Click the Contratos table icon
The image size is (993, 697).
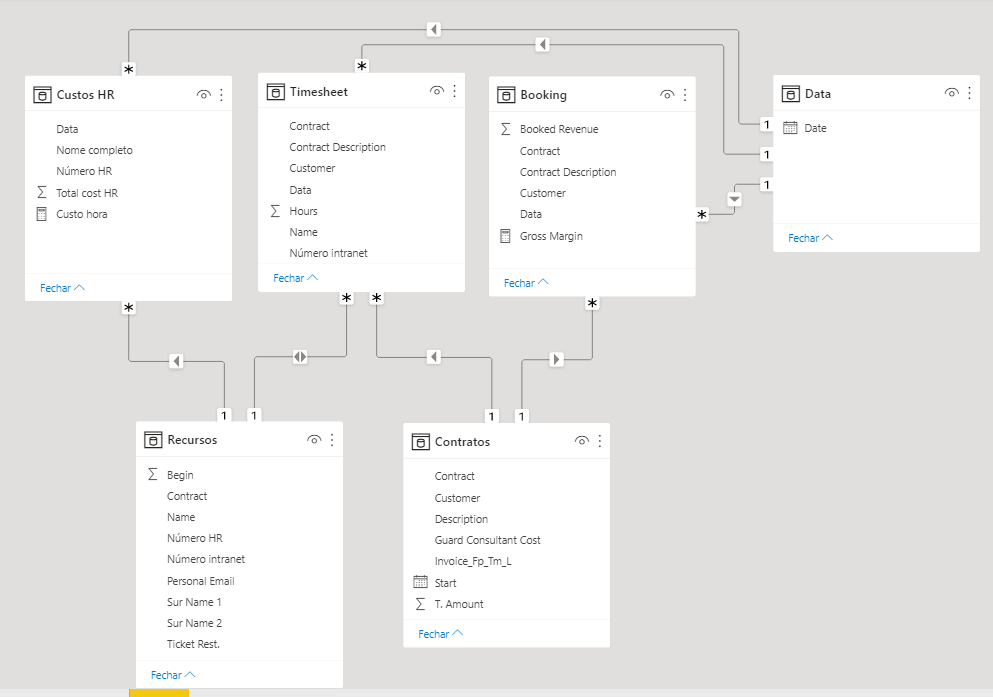point(421,442)
